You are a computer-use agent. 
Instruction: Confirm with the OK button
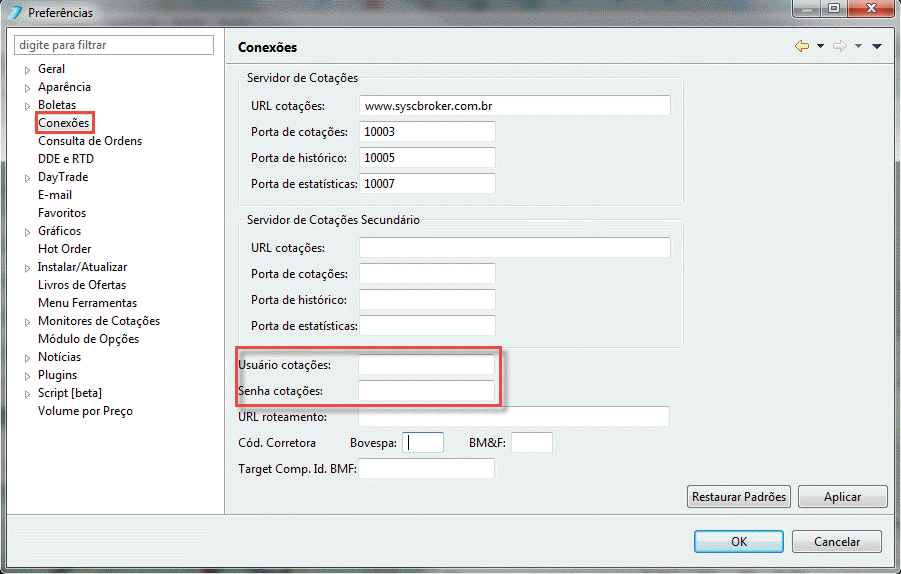pyautogui.click(x=738, y=541)
